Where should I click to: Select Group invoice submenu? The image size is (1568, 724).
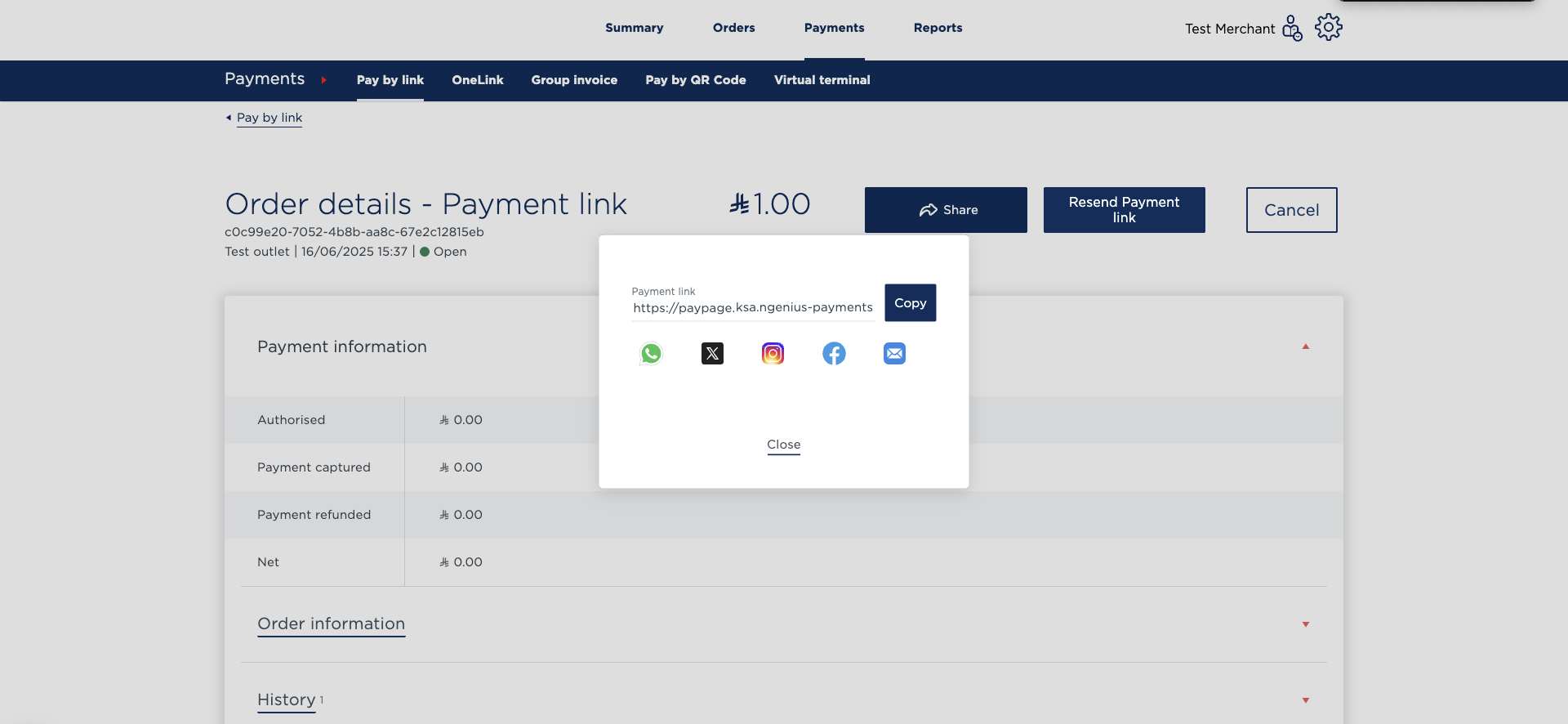coord(574,80)
